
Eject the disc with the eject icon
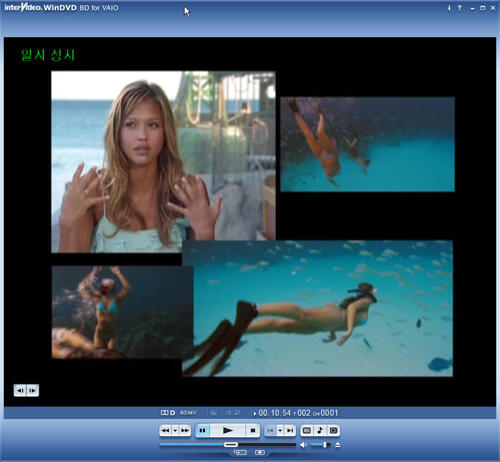pyautogui.click(x=337, y=445)
